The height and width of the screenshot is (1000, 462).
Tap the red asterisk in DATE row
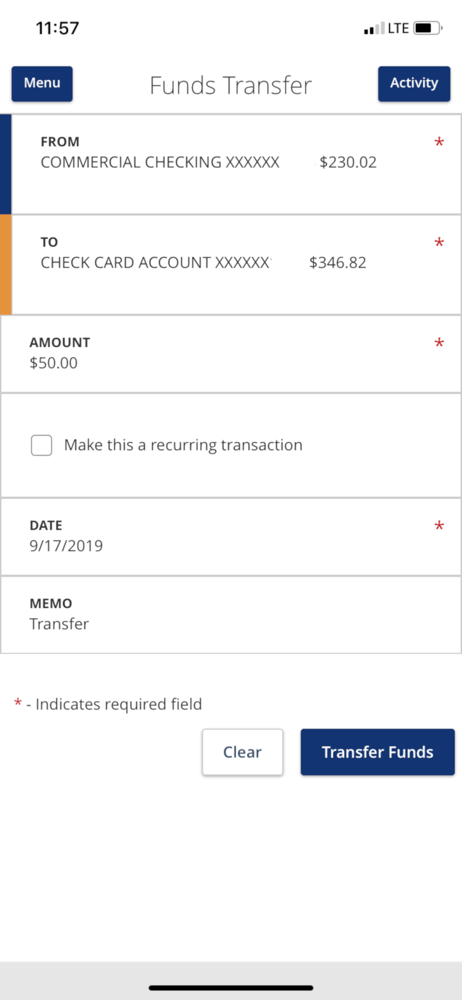pos(439,526)
